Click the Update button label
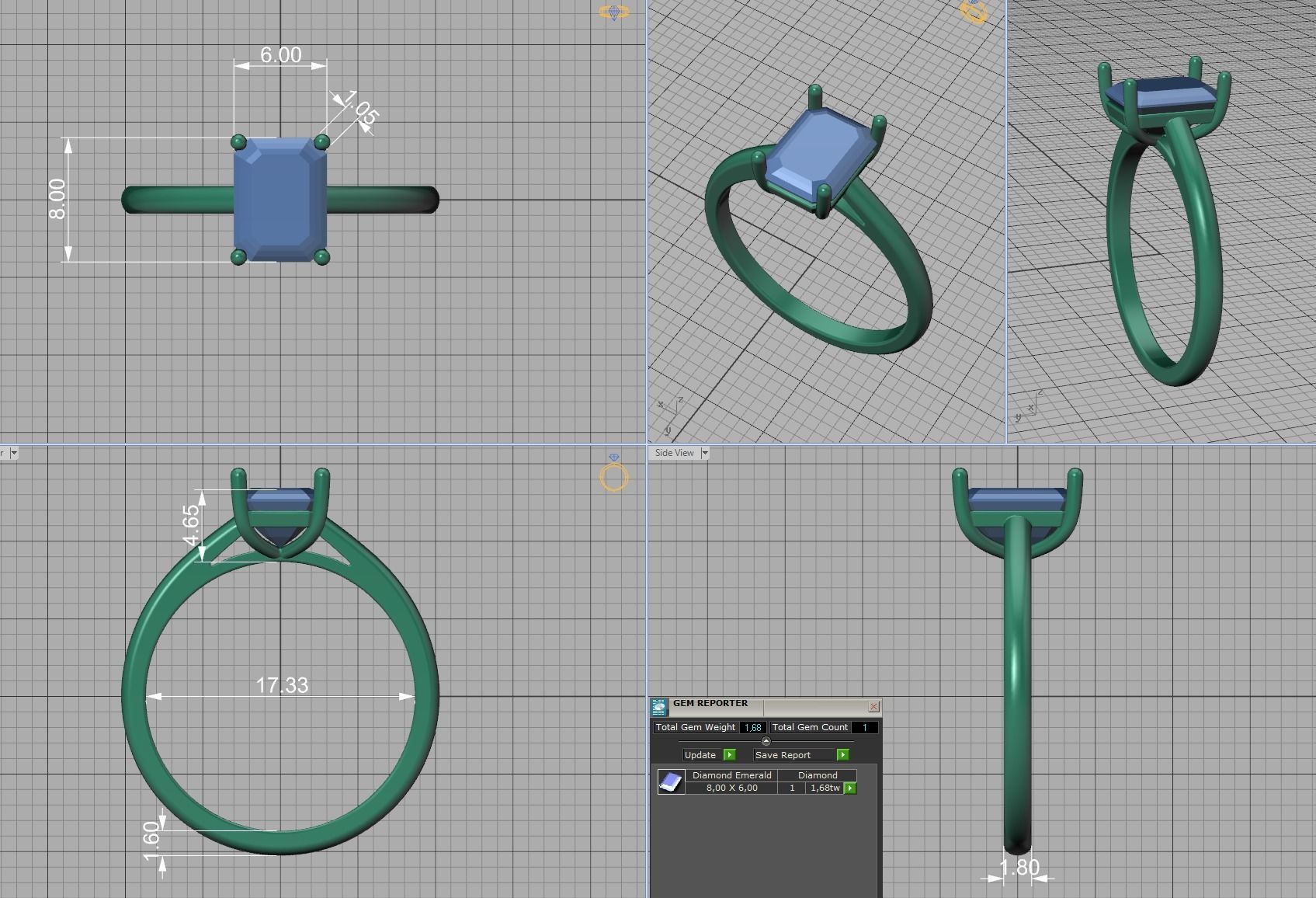Screen dimensions: 1316x898 (700, 755)
